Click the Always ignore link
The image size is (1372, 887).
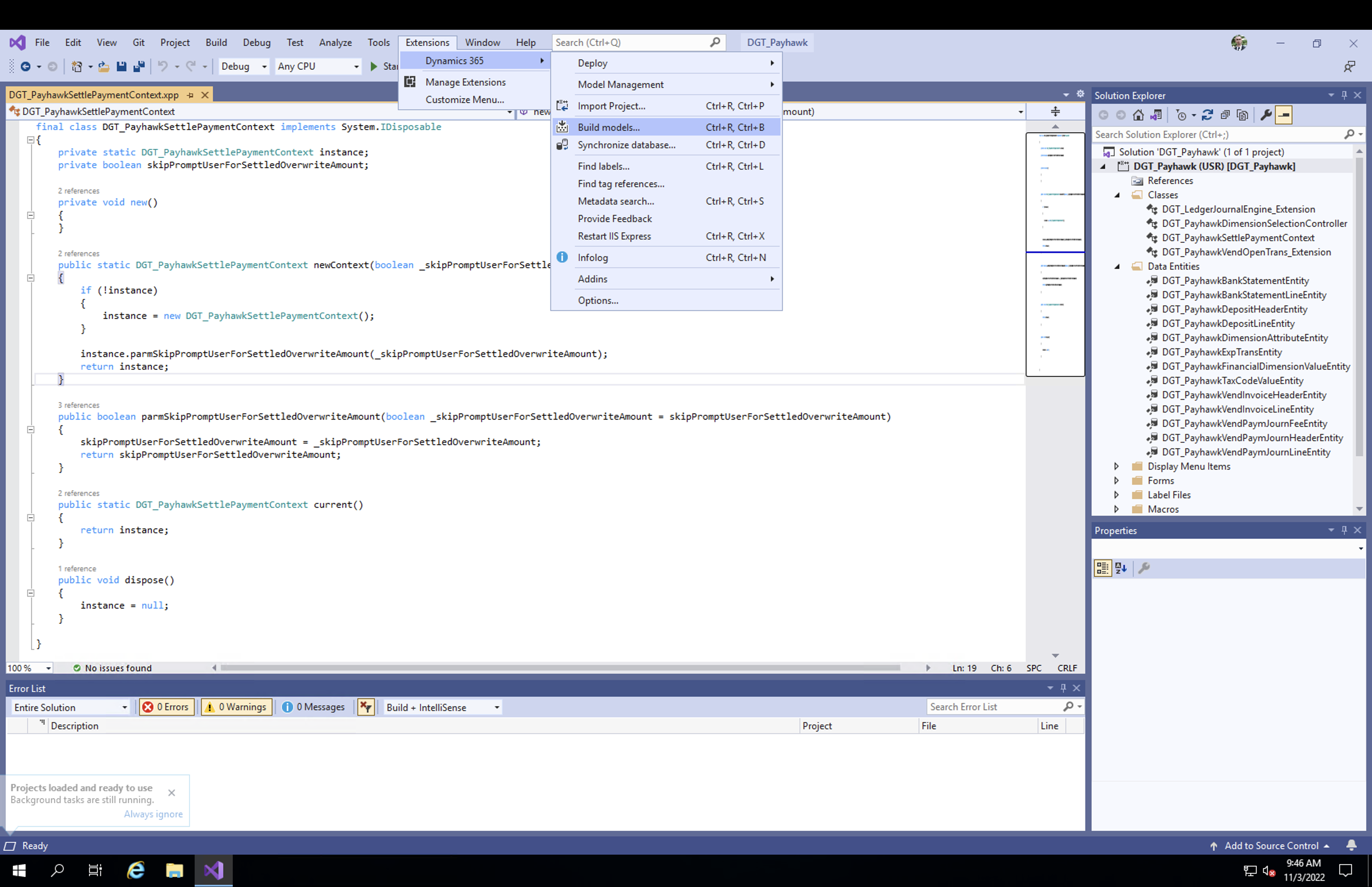[x=153, y=814]
